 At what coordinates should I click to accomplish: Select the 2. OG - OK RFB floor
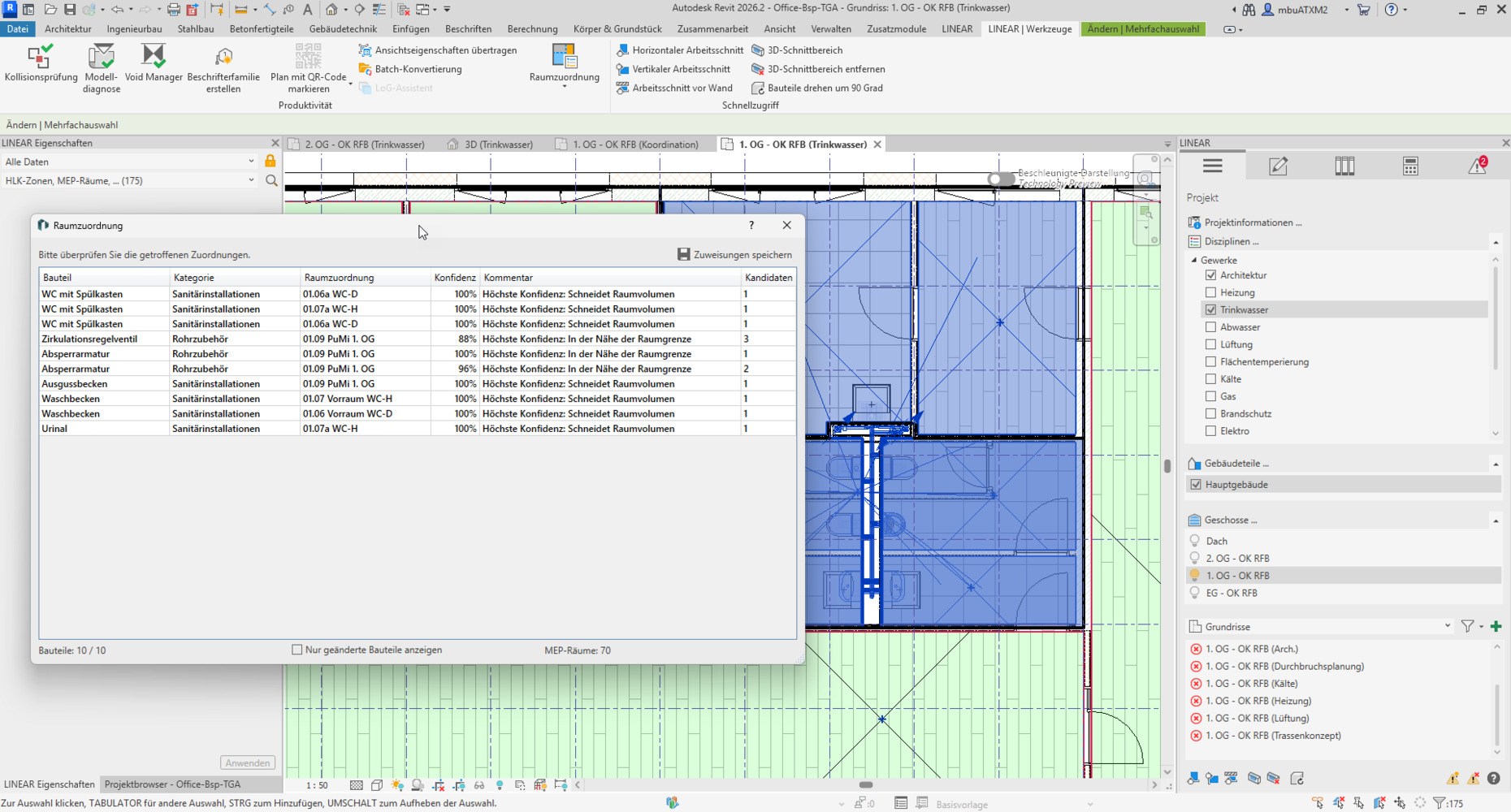(1237, 558)
